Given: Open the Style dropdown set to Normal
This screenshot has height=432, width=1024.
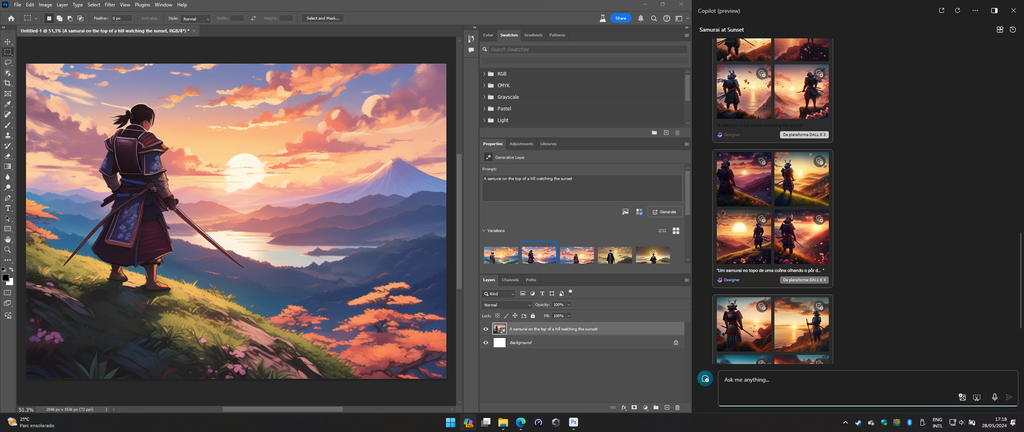Looking at the screenshot, I should 196,18.
